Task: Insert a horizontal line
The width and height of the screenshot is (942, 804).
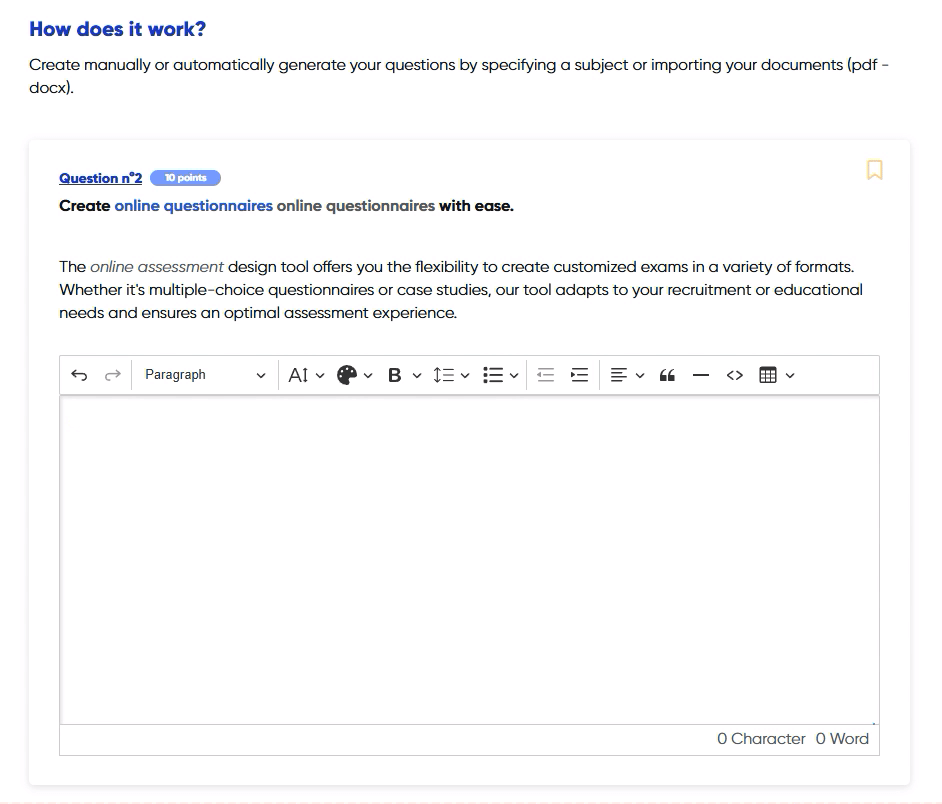Action: pyautogui.click(x=701, y=375)
